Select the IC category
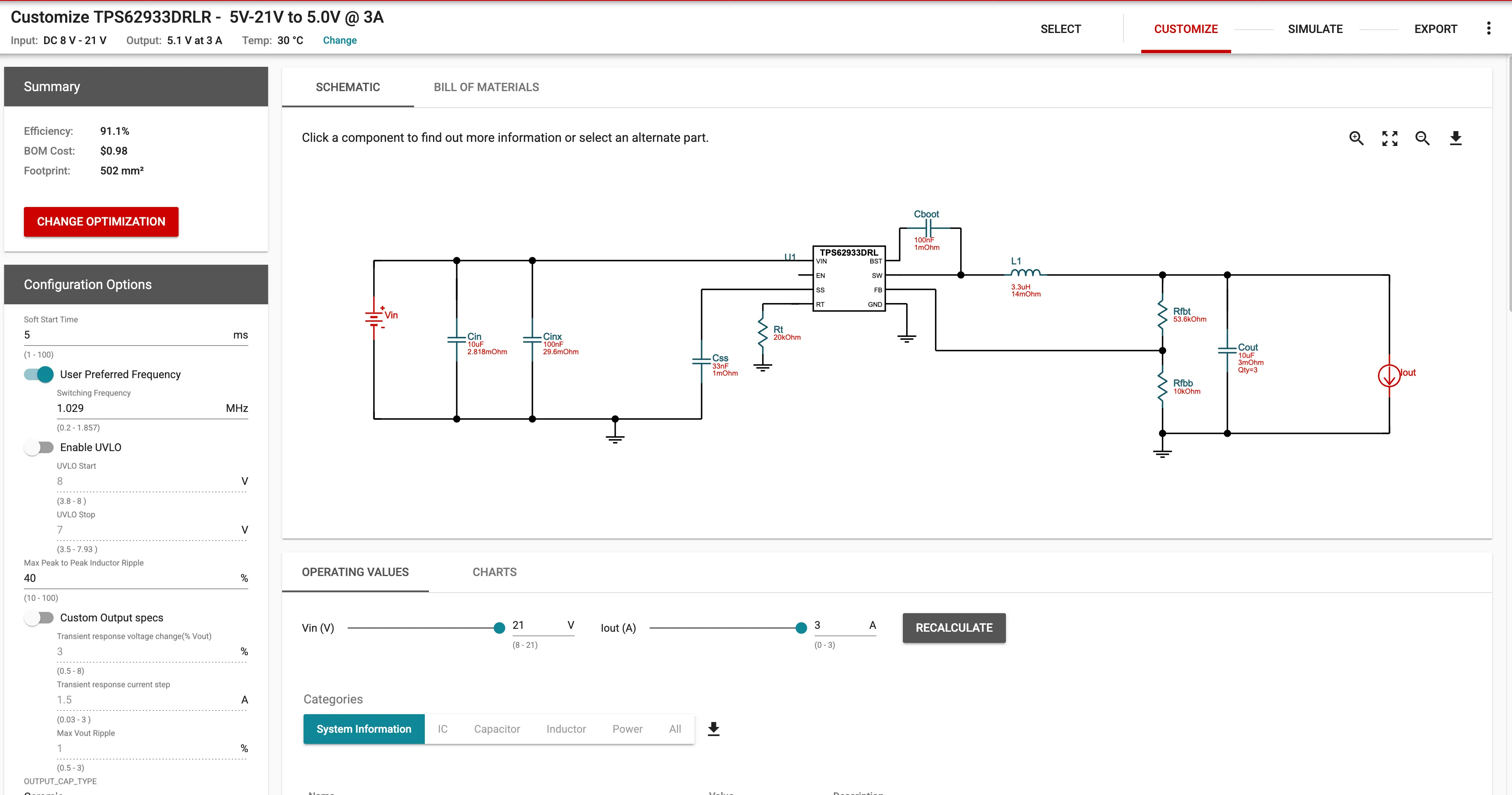Viewport: 1512px width, 795px height. click(x=443, y=729)
